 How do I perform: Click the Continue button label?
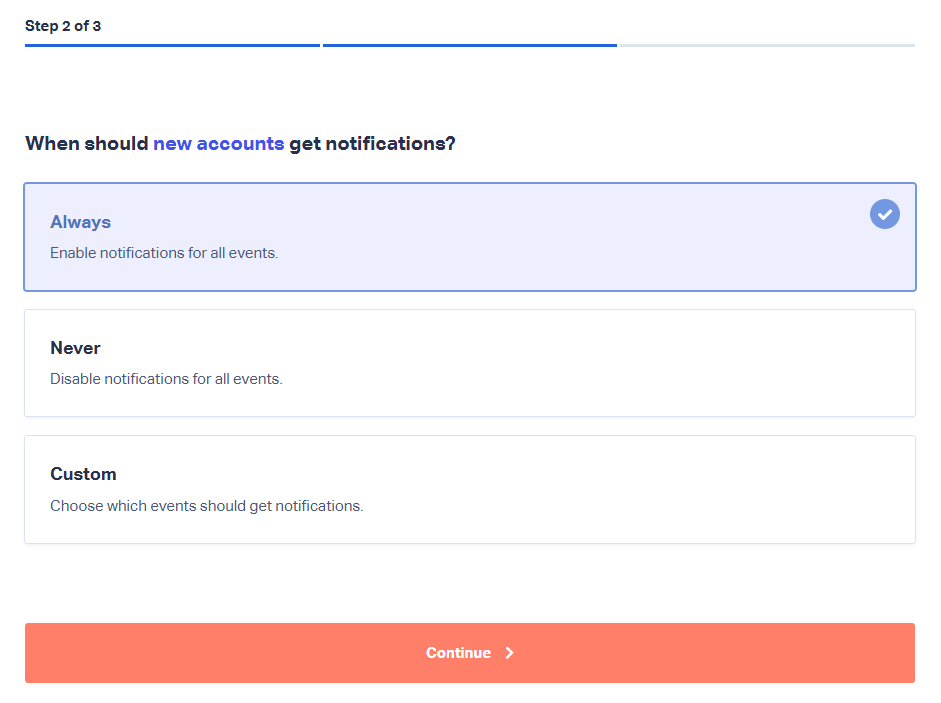tap(458, 653)
